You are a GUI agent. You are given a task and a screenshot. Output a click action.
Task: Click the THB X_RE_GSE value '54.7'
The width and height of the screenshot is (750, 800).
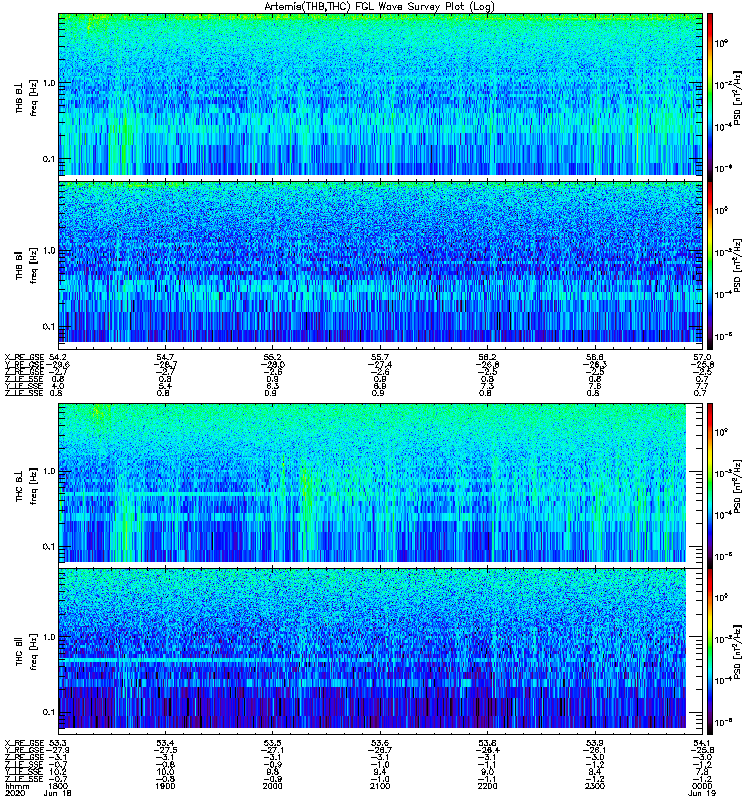(165, 357)
